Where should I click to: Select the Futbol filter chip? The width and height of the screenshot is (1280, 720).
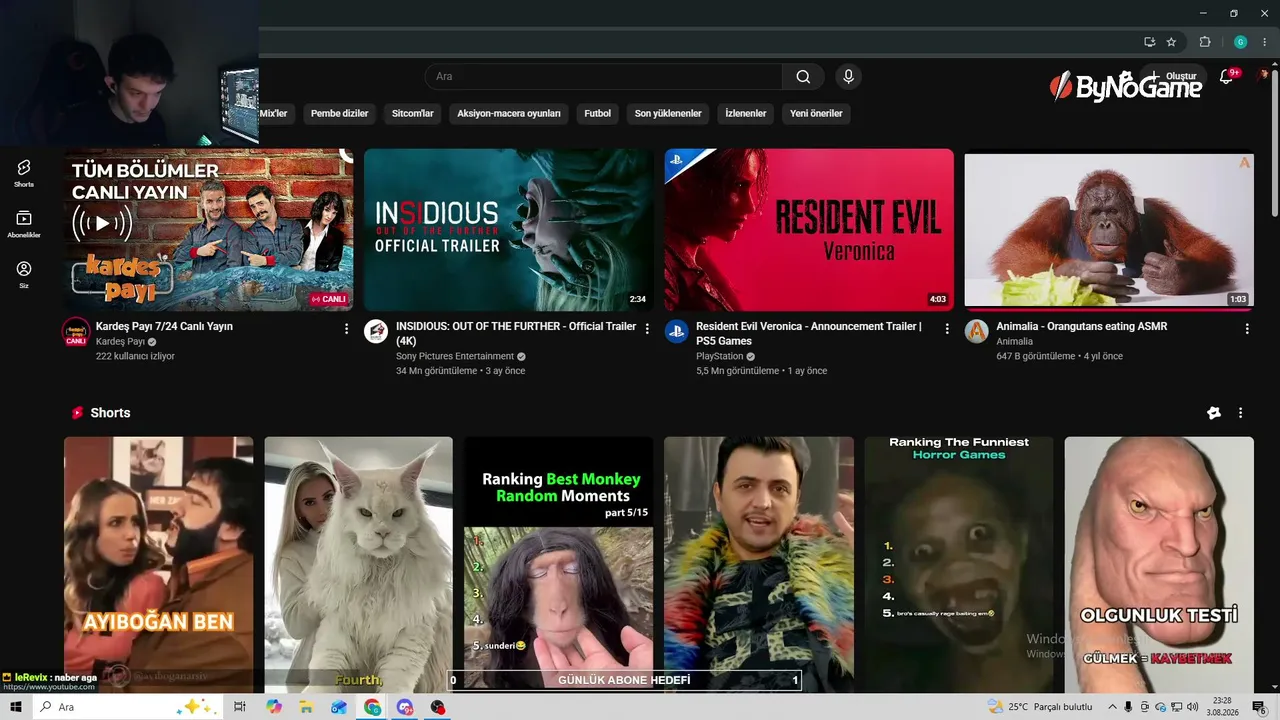[x=598, y=113]
